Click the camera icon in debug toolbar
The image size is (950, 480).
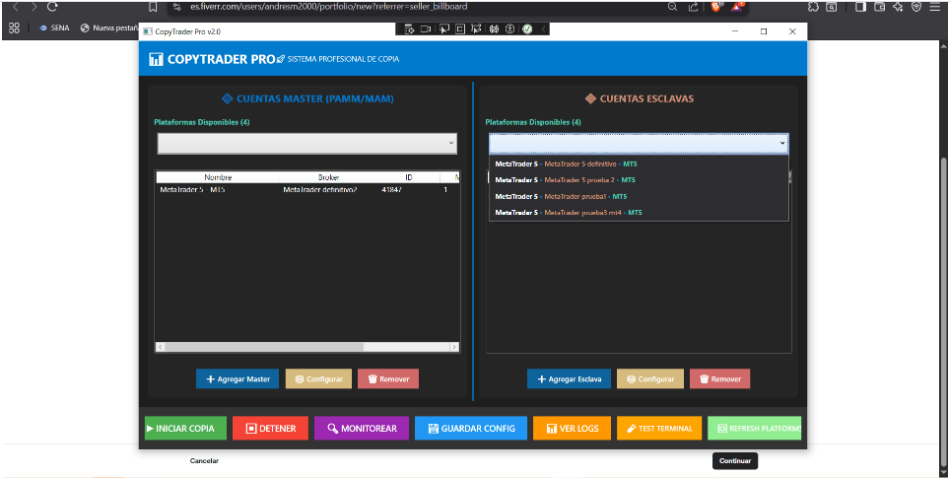point(426,28)
